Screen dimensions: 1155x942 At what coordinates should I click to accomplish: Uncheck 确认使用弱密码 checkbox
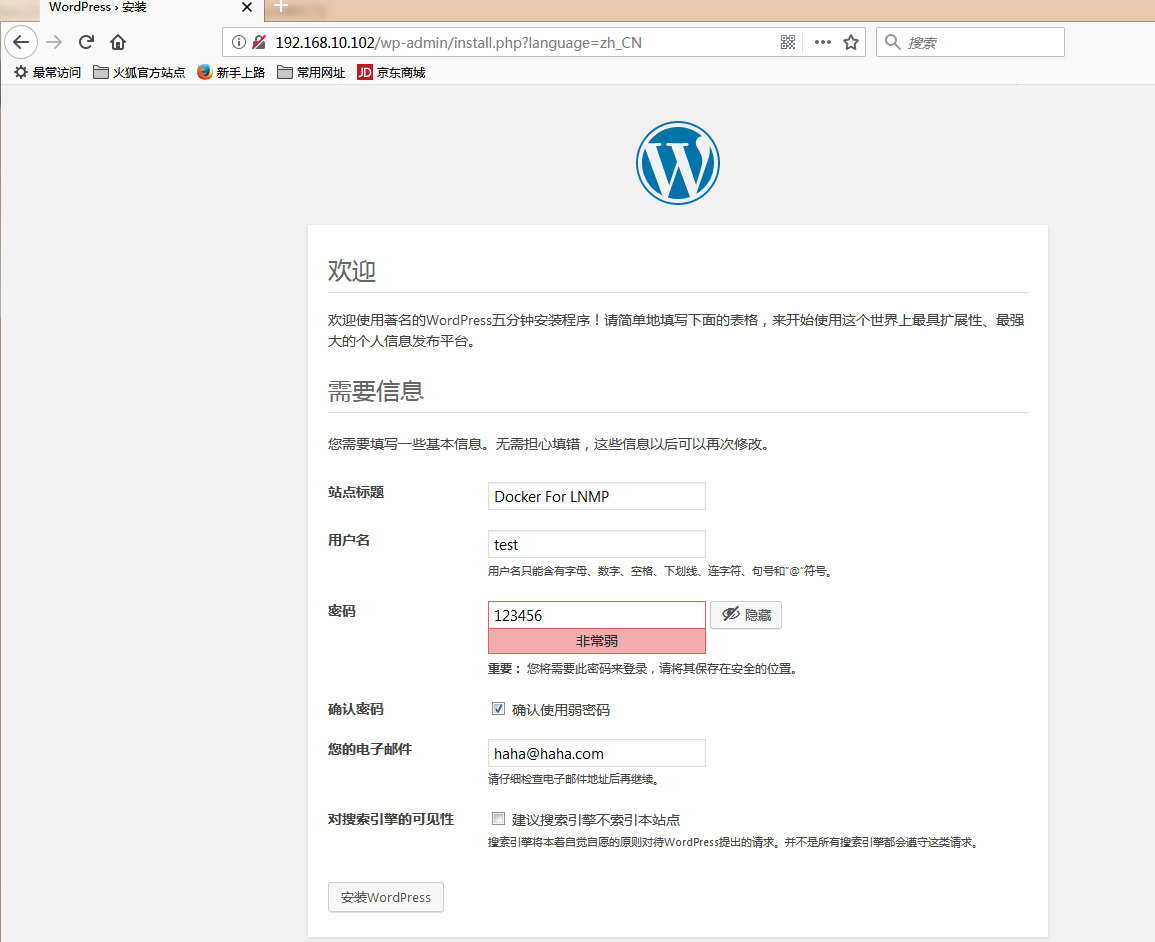click(x=499, y=709)
